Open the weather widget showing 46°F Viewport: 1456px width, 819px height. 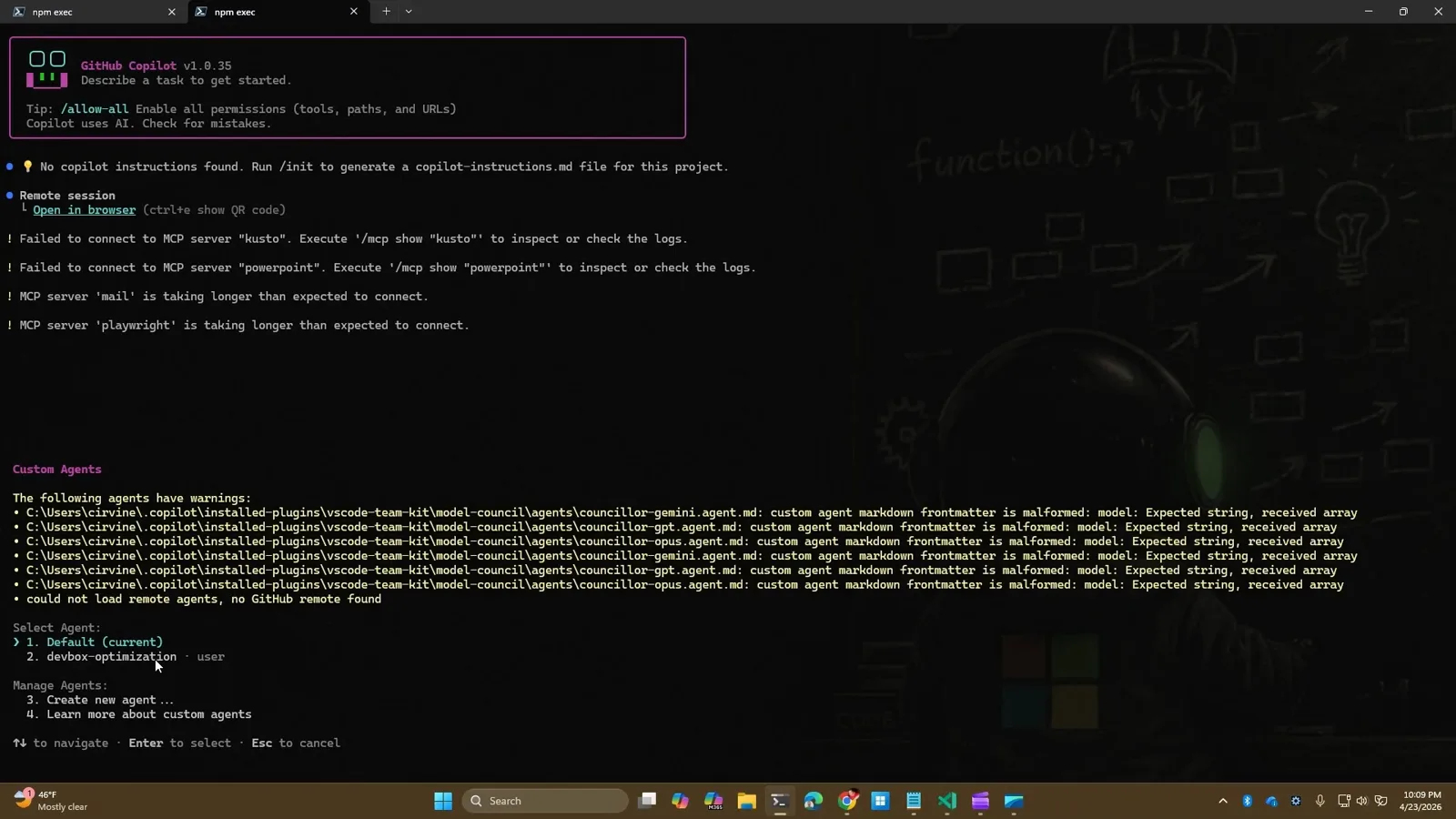(x=53, y=801)
